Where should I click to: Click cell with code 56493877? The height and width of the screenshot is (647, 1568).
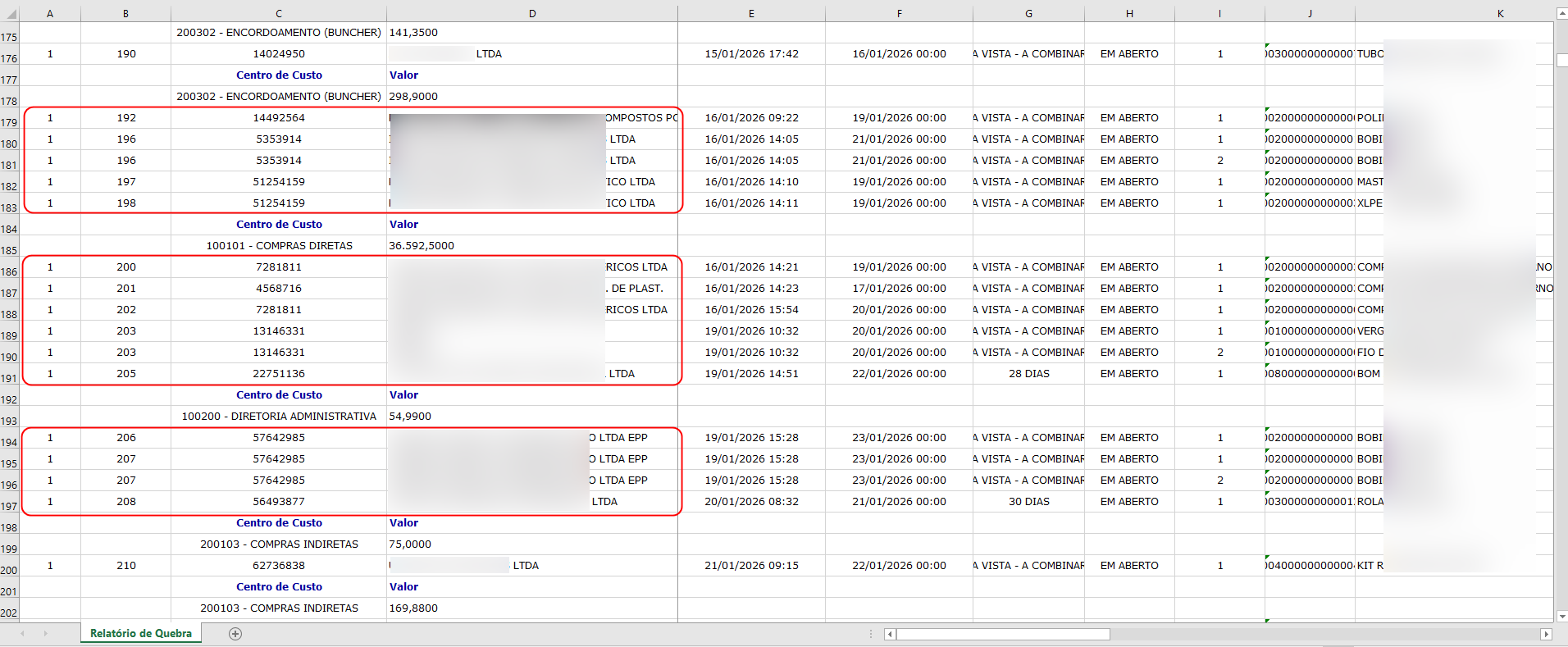click(x=279, y=502)
